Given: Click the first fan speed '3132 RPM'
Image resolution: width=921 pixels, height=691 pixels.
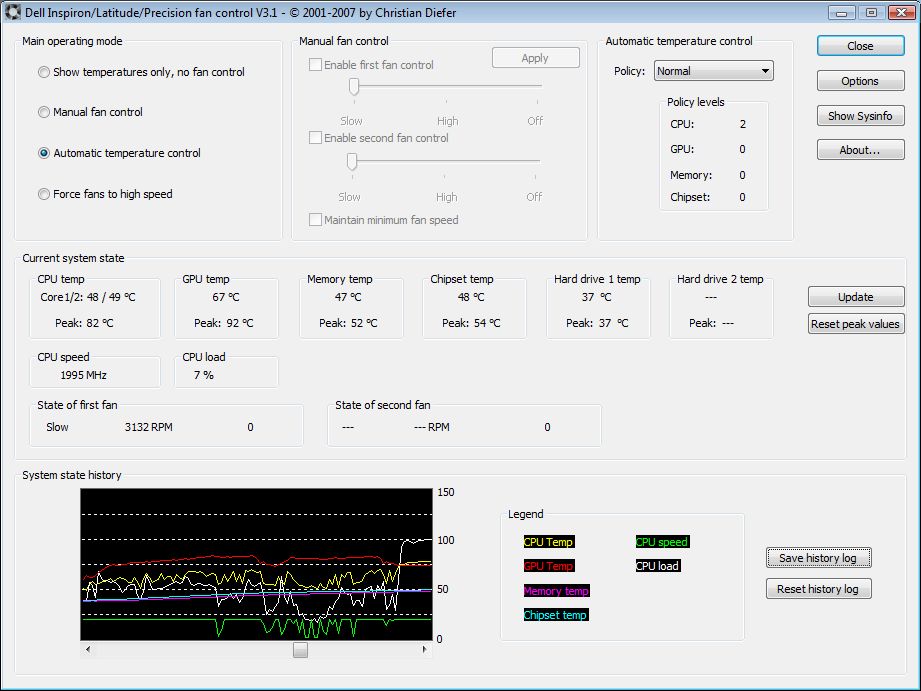Looking at the screenshot, I should [149, 427].
